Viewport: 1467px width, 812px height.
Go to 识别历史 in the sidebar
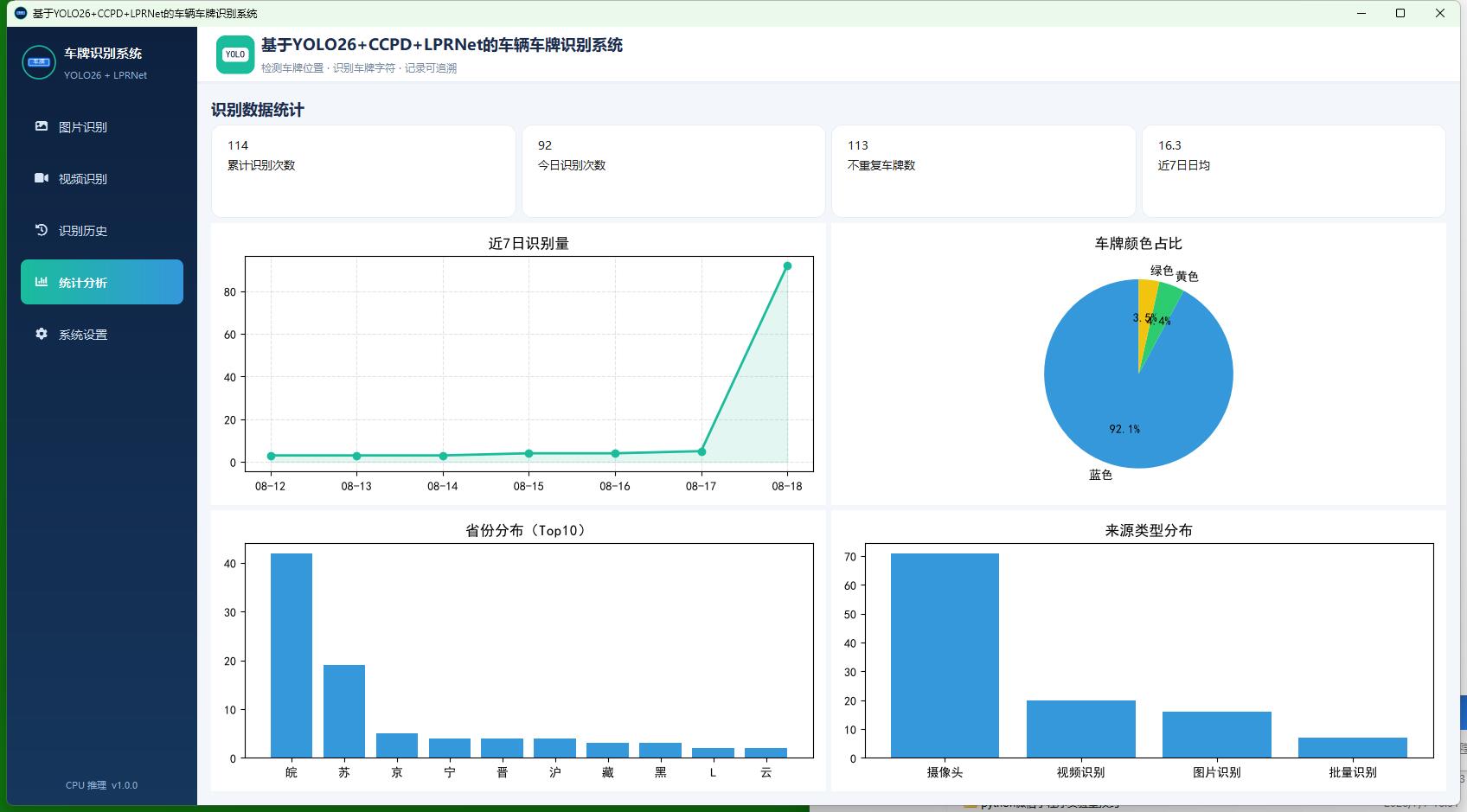tap(102, 230)
